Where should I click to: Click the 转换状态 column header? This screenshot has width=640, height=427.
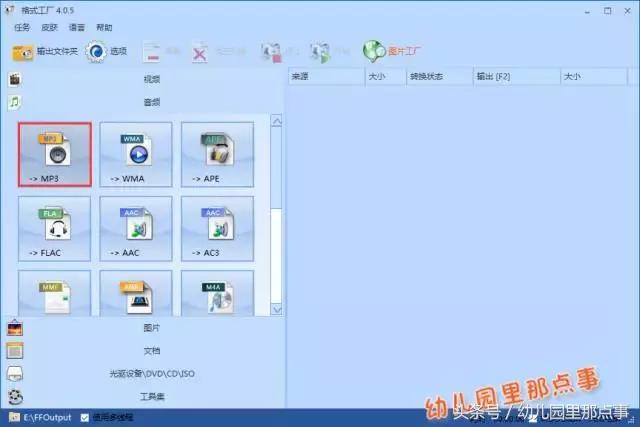point(440,76)
